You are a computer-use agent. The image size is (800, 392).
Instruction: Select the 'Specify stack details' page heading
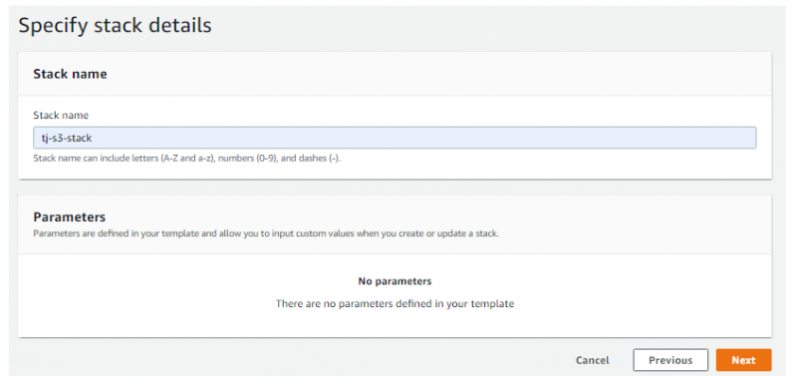pos(115,25)
